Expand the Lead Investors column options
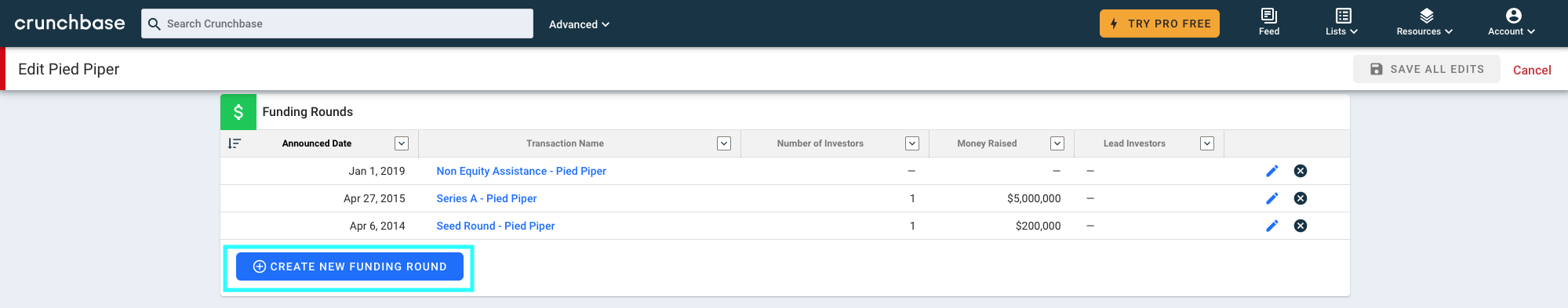 1207,143
